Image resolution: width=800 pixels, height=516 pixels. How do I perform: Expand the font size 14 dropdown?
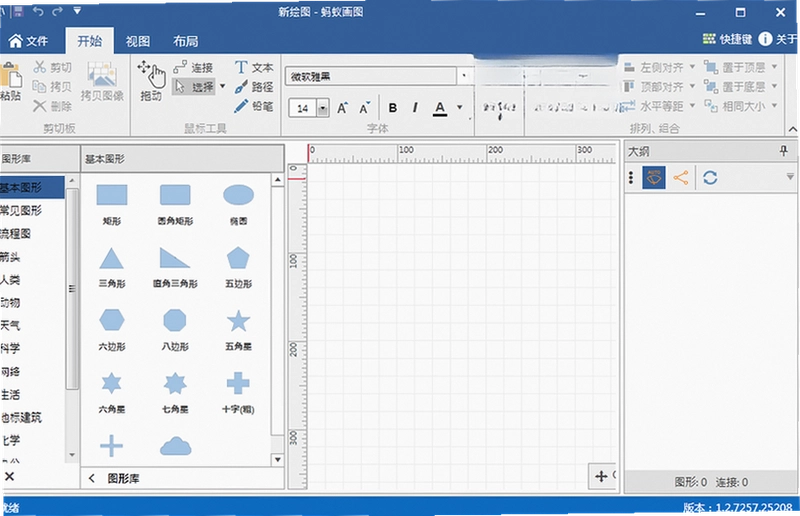point(322,108)
